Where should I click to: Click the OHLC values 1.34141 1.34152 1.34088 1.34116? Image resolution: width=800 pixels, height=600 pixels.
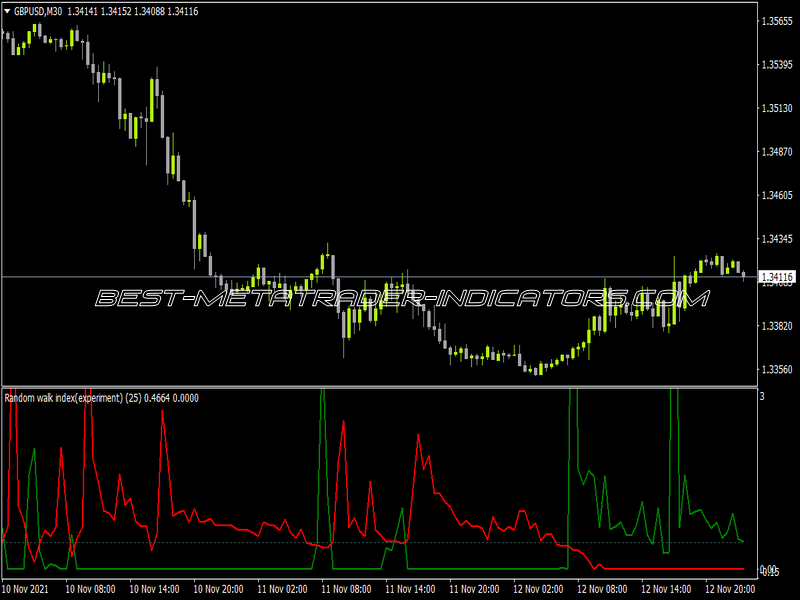coord(133,11)
